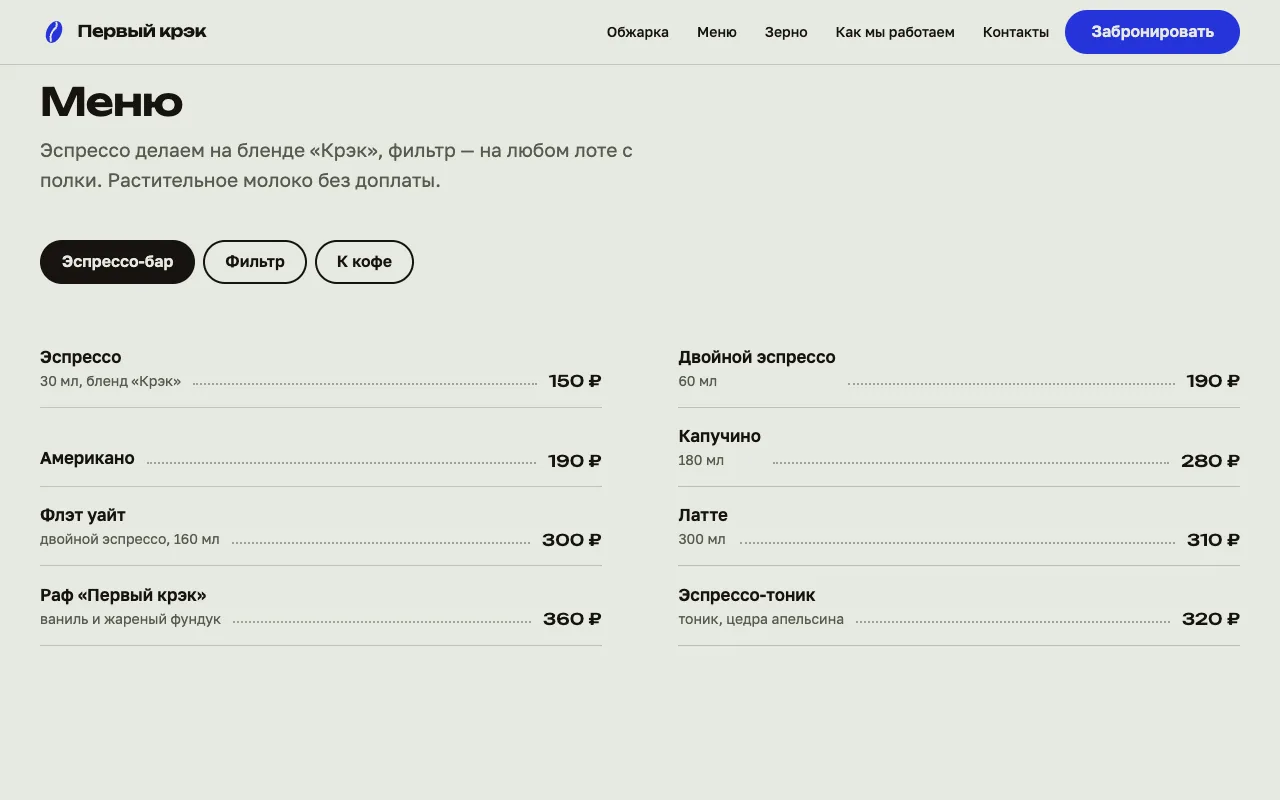
Task: Open the Контакты navigation link
Action: [1016, 32]
